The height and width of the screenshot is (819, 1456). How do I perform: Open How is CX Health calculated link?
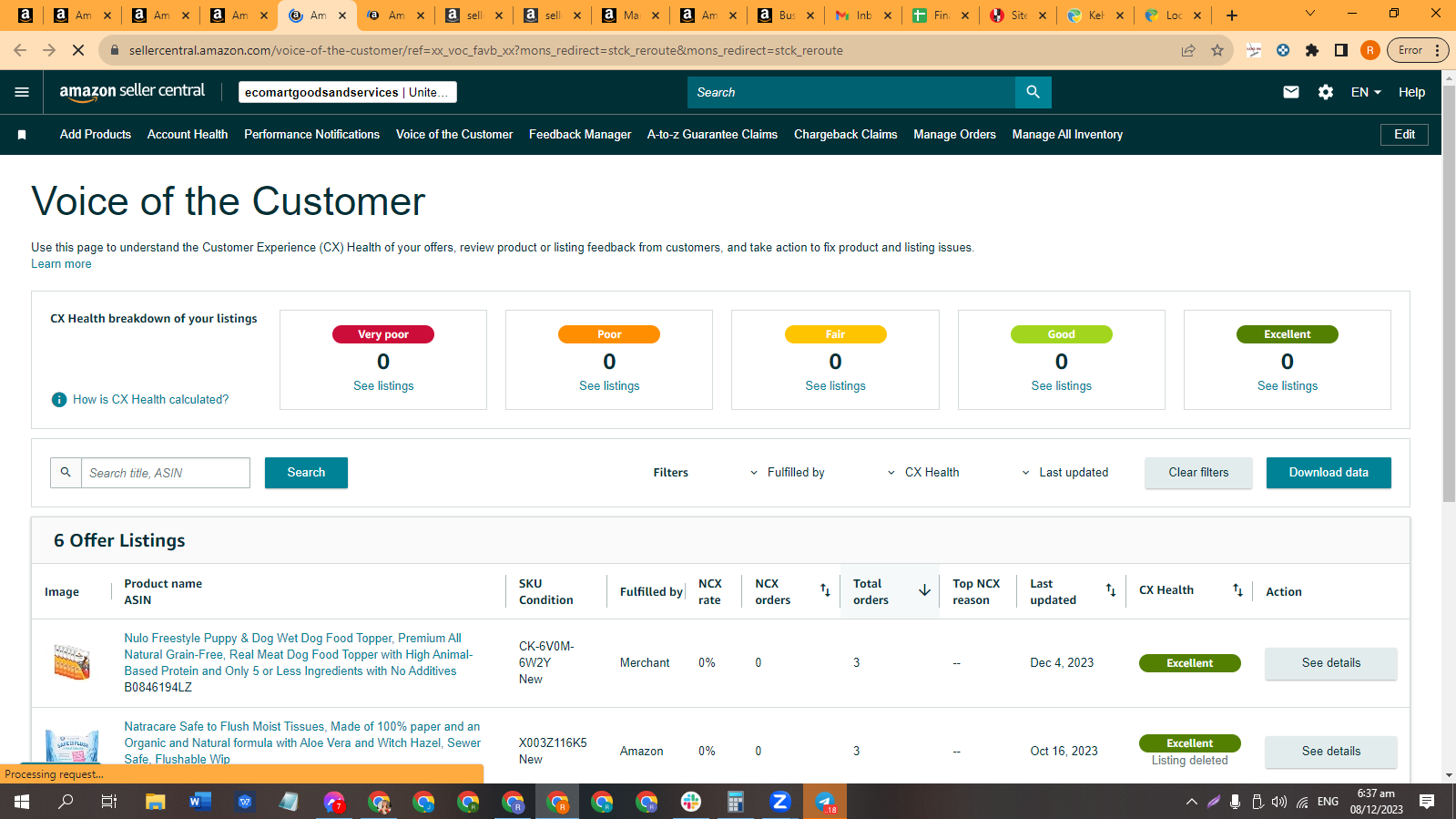(151, 400)
